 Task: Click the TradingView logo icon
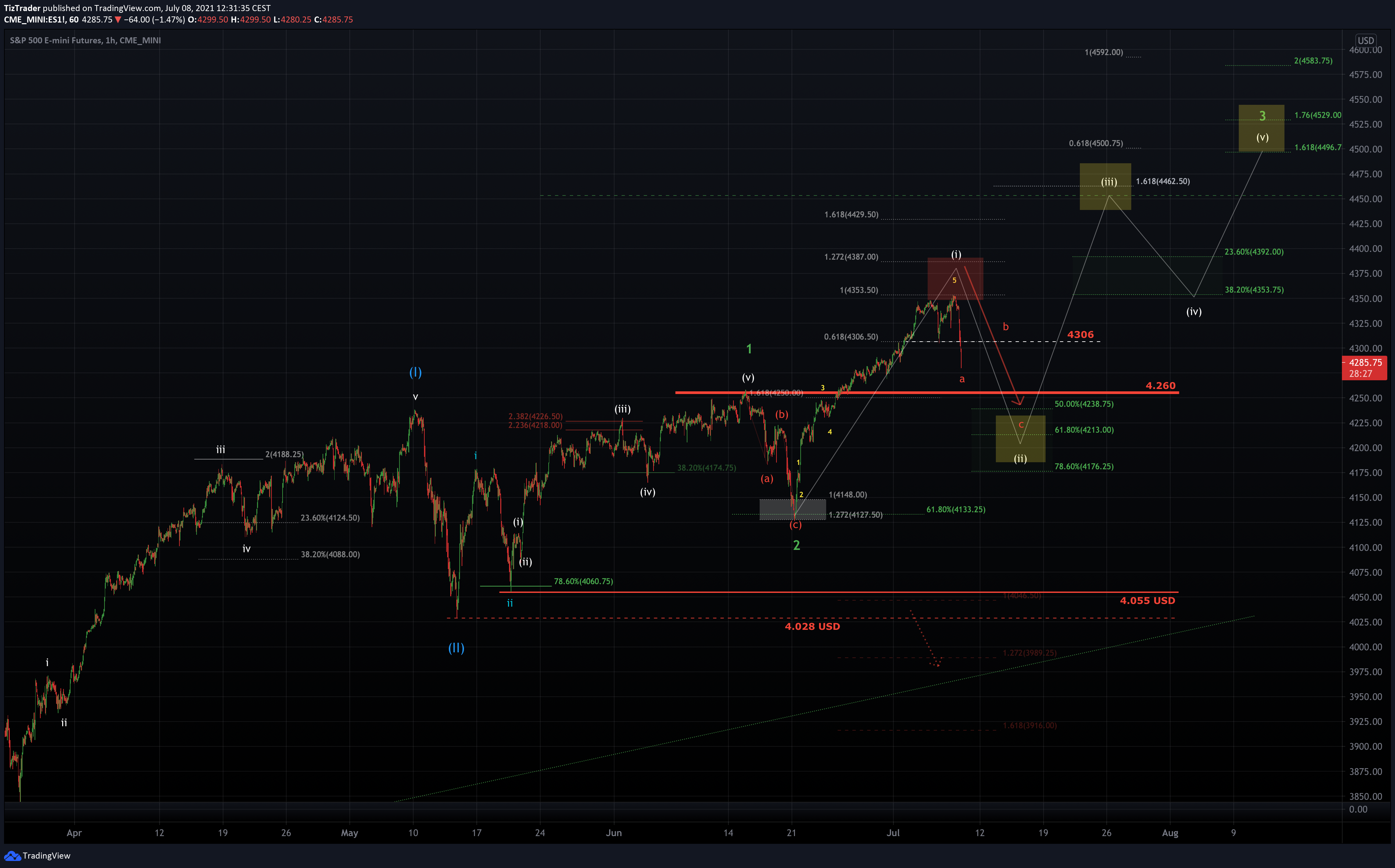(12, 855)
